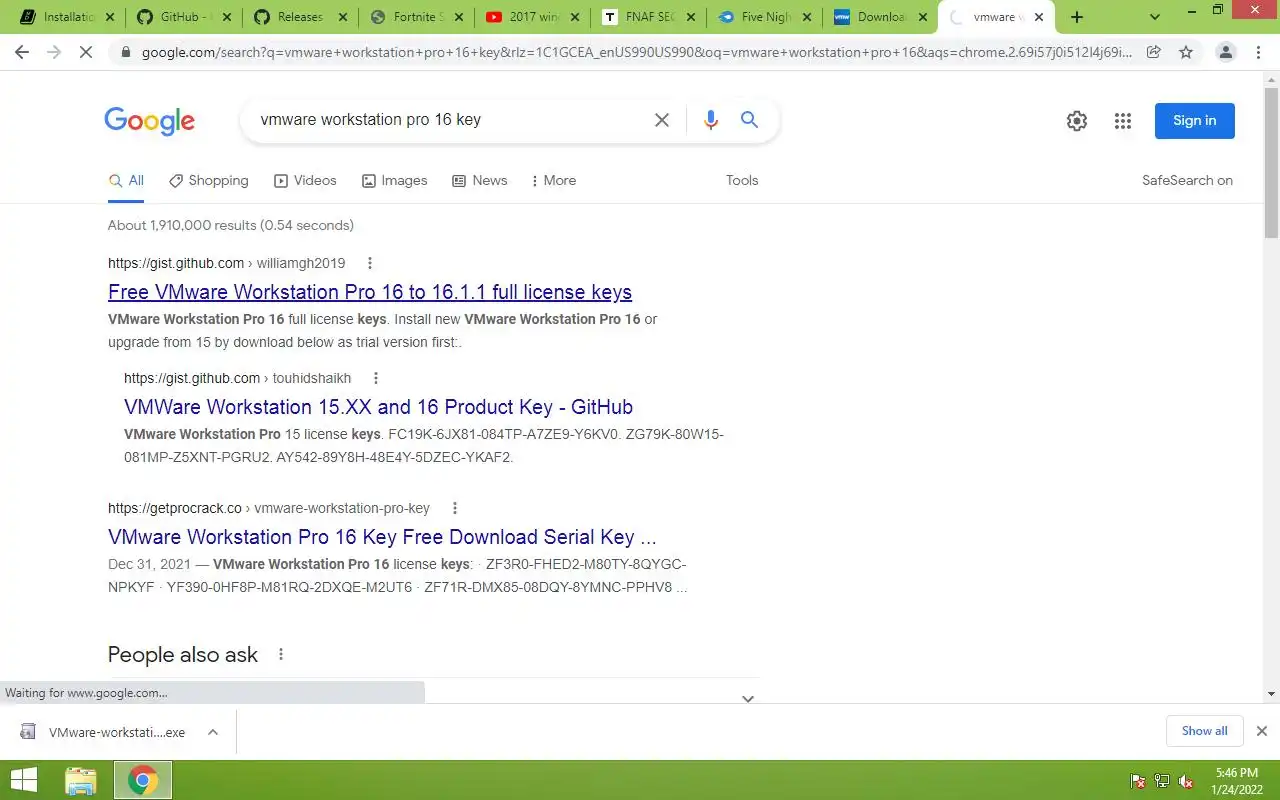
Task: Expand the first People also ask question
Action: 748,698
